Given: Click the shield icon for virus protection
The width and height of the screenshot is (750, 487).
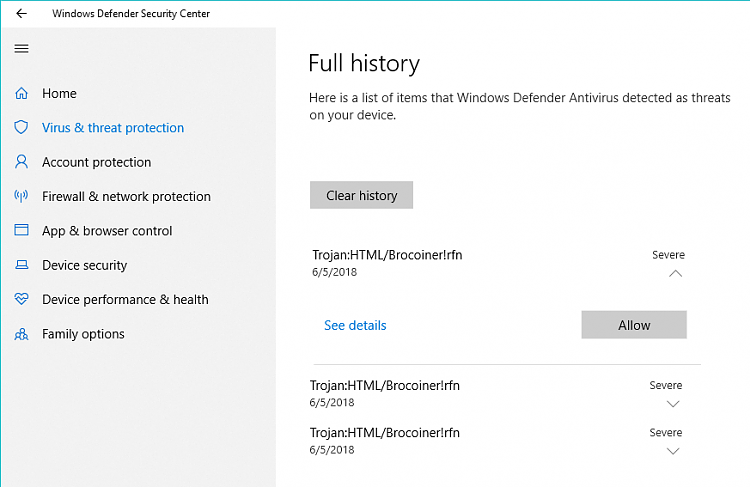Looking at the screenshot, I should [x=21, y=127].
